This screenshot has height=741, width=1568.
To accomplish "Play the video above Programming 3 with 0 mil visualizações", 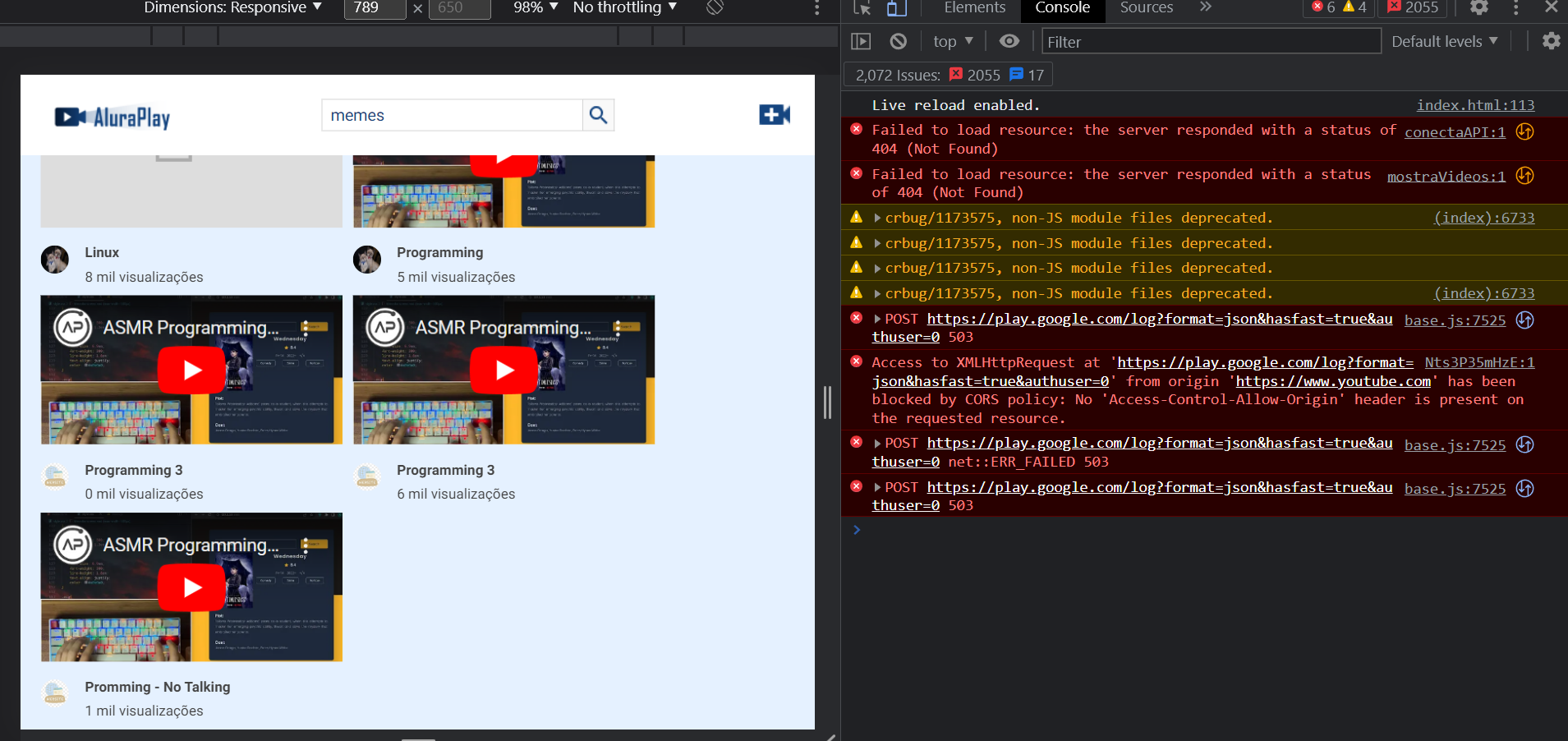I will [192, 370].
